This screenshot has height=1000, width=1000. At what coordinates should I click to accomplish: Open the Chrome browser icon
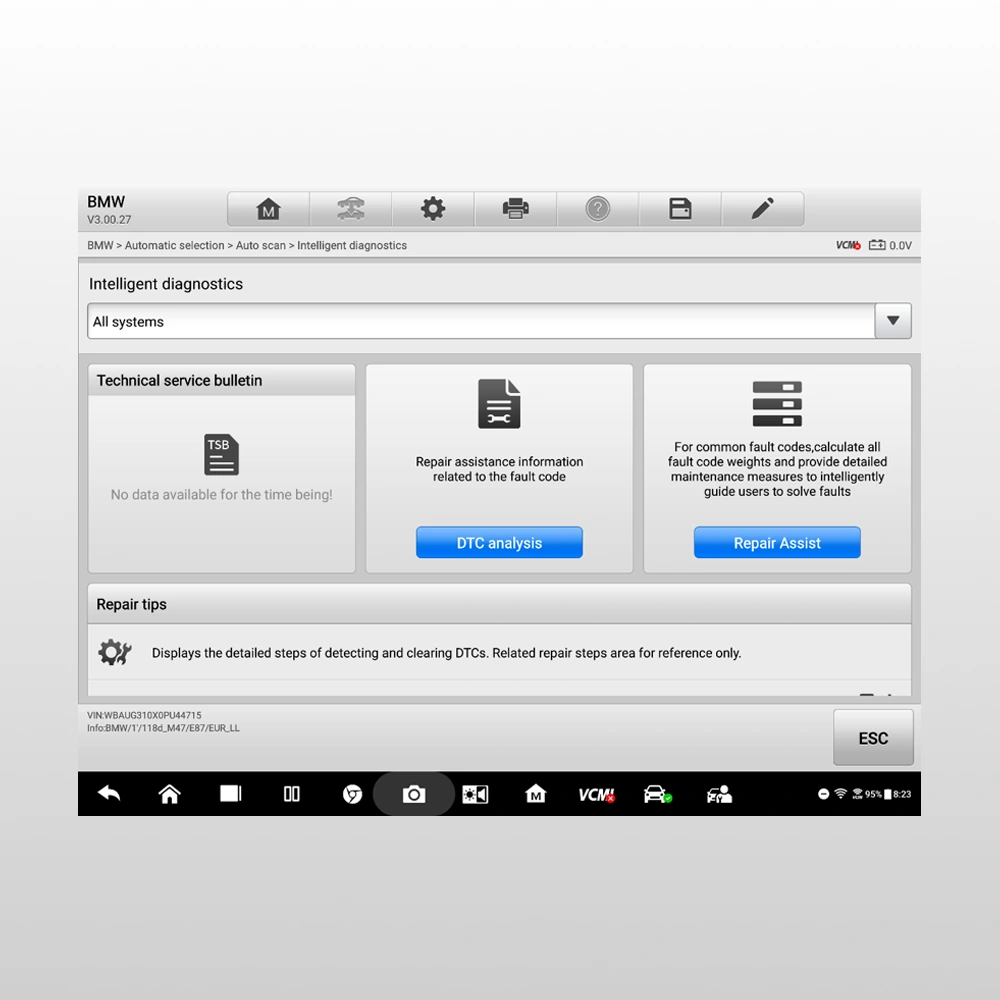click(x=352, y=794)
